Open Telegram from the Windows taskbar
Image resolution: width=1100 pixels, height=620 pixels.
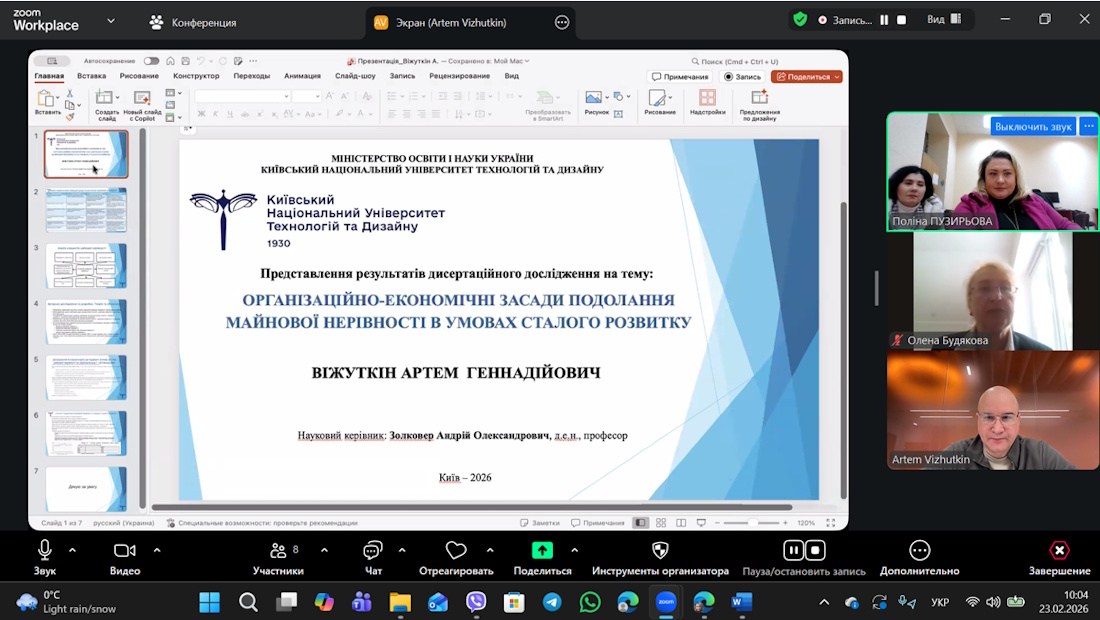pyautogui.click(x=552, y=602)
